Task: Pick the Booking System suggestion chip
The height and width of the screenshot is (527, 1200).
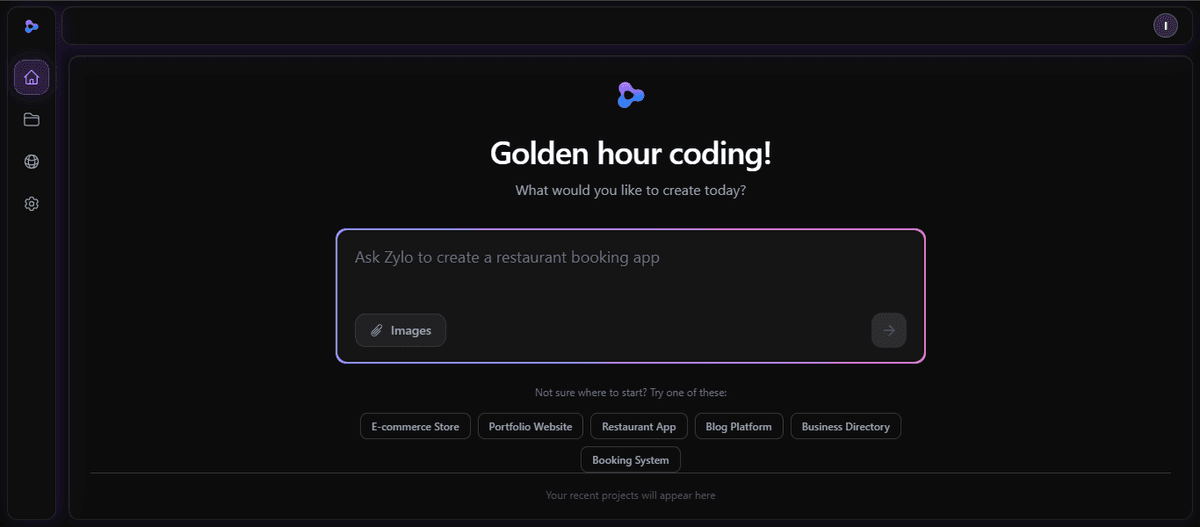Action: 630,460
